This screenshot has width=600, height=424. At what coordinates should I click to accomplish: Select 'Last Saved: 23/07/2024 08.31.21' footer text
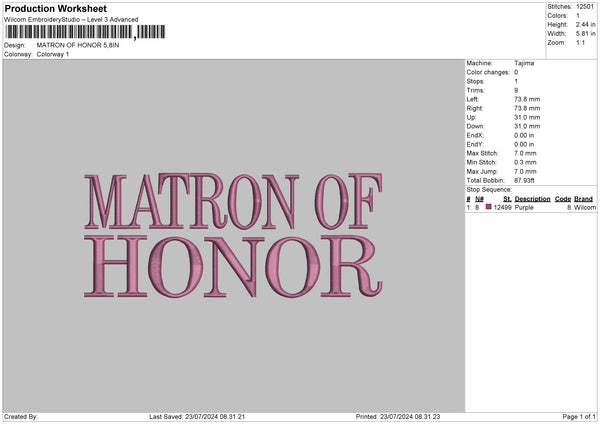tap(197, 417)
